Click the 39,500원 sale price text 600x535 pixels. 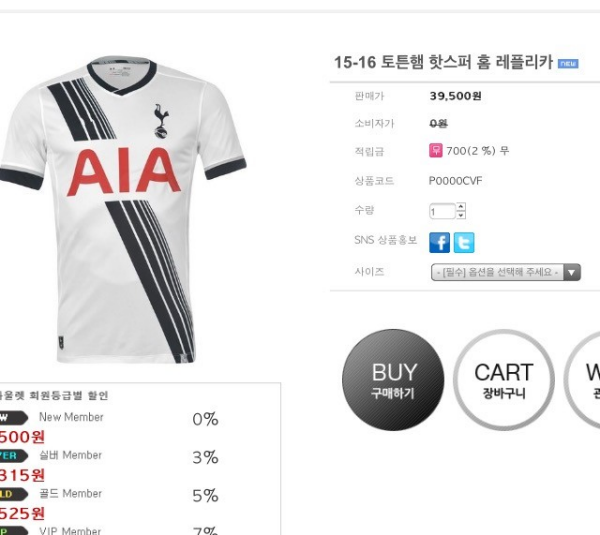coord(455,96)
